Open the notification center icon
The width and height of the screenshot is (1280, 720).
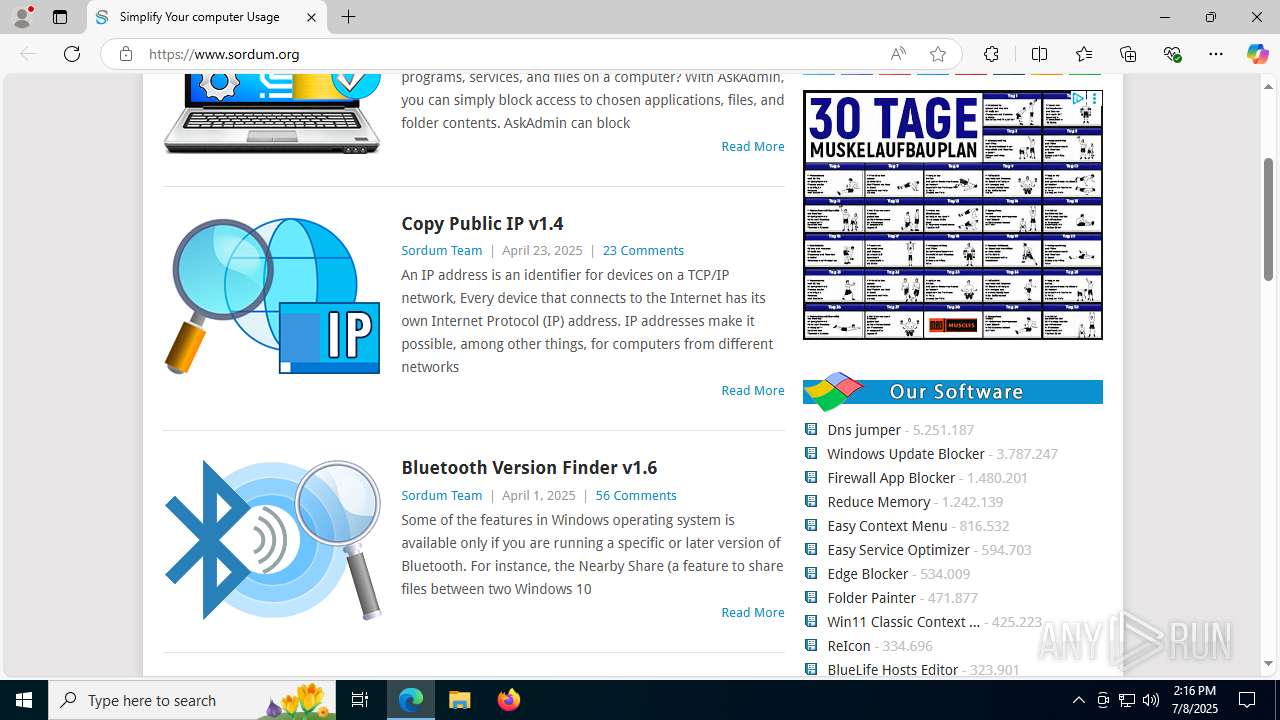click(1247, 700)
